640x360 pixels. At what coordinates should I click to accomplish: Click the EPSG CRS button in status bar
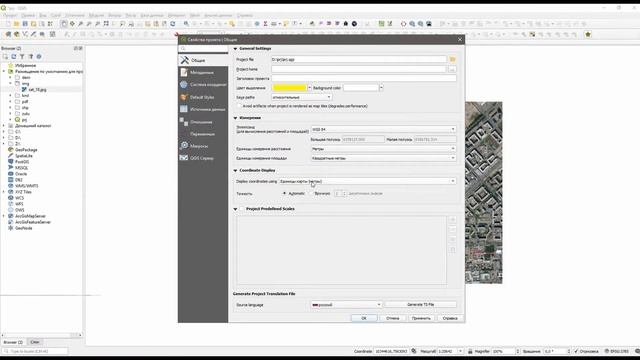click(618, 351)
